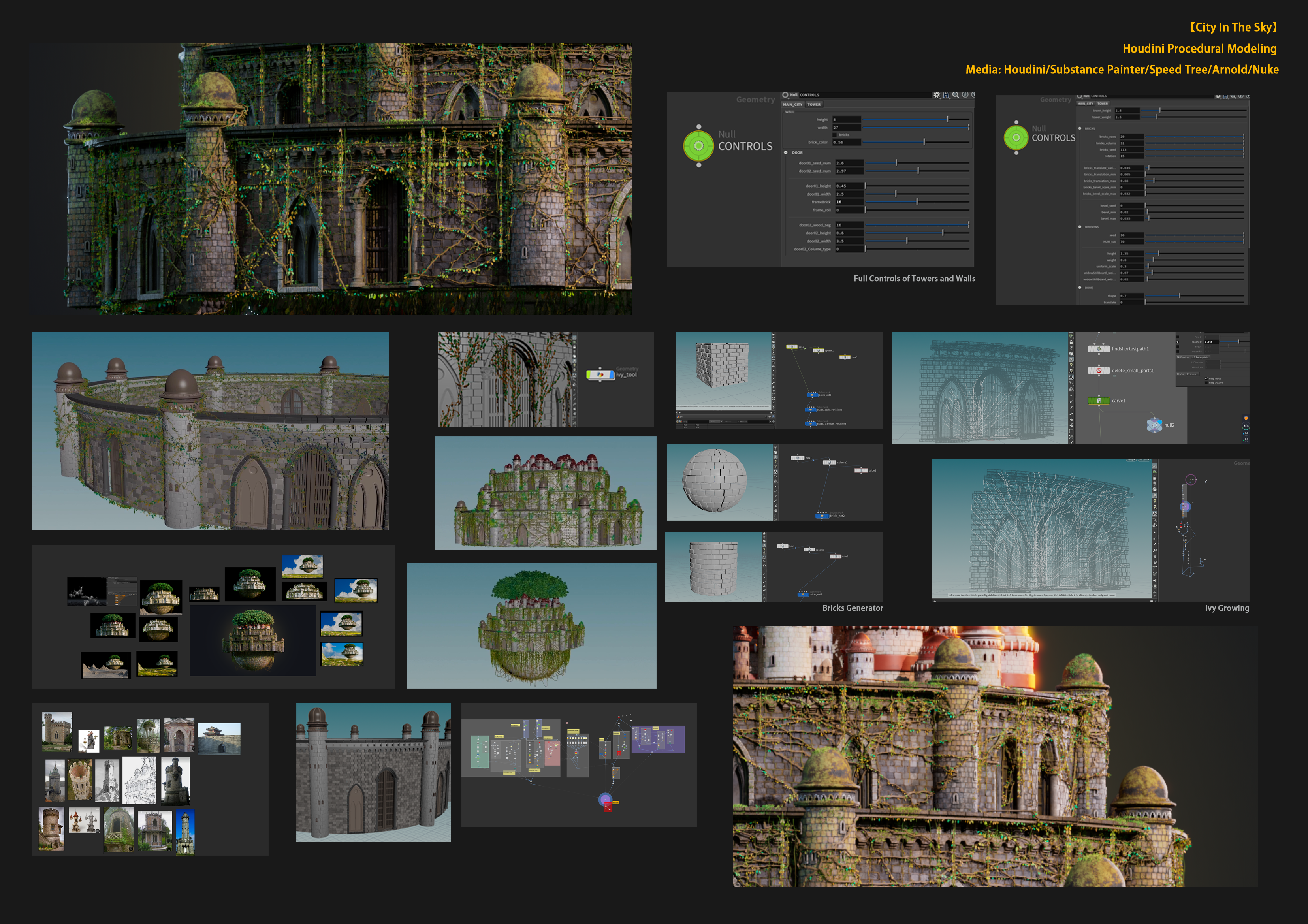The image size is (1308, 924).
Task: Click the Second U value field showing 0.565
Action: point(1212,342)
